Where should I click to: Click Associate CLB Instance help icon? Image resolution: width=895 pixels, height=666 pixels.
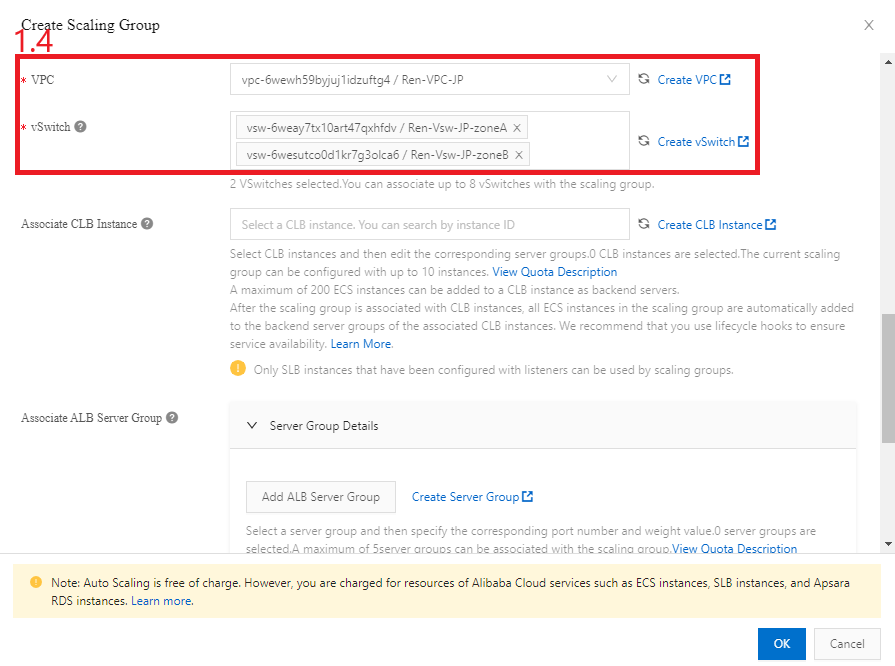pyautogui.click(x=147, y=224)
